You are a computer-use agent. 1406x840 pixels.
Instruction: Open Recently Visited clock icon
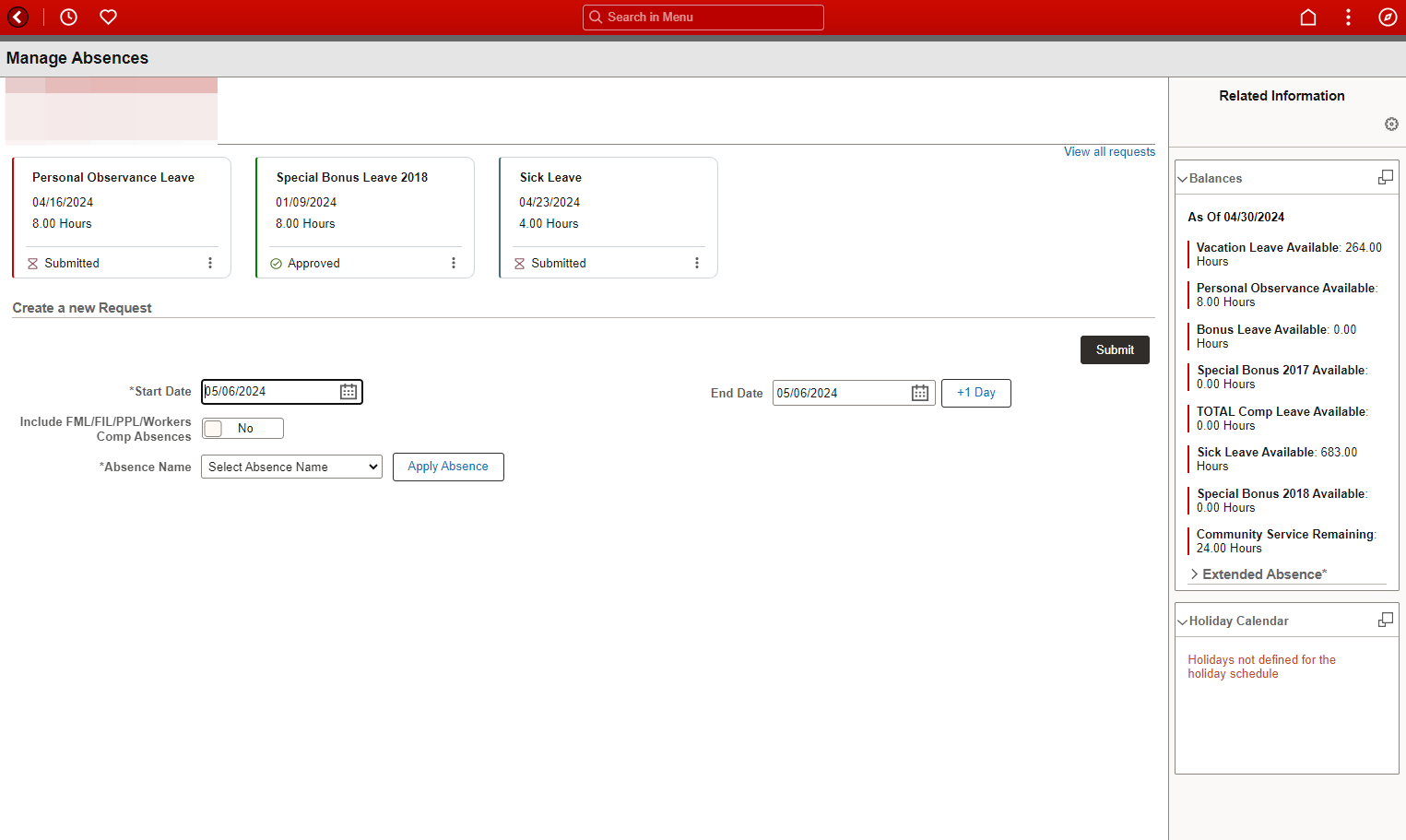pos(68,17)
